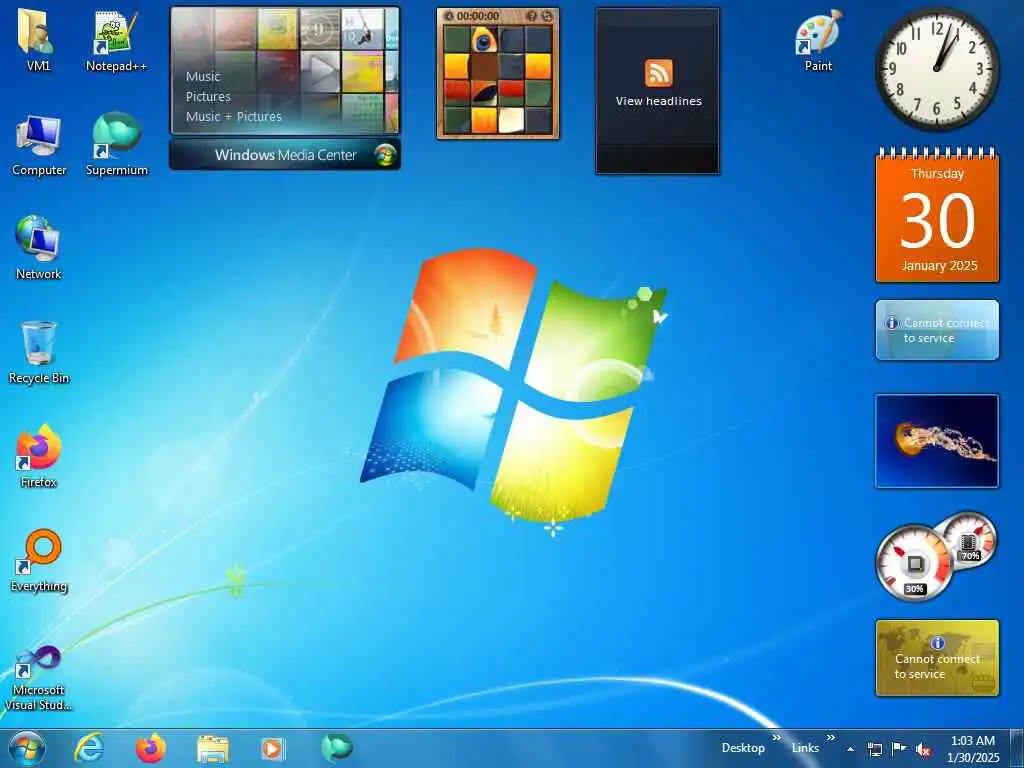Screen dimensions: 1024x768
Task: Select the Paint desktop shortcut
Action: click(x=818, y=40)
